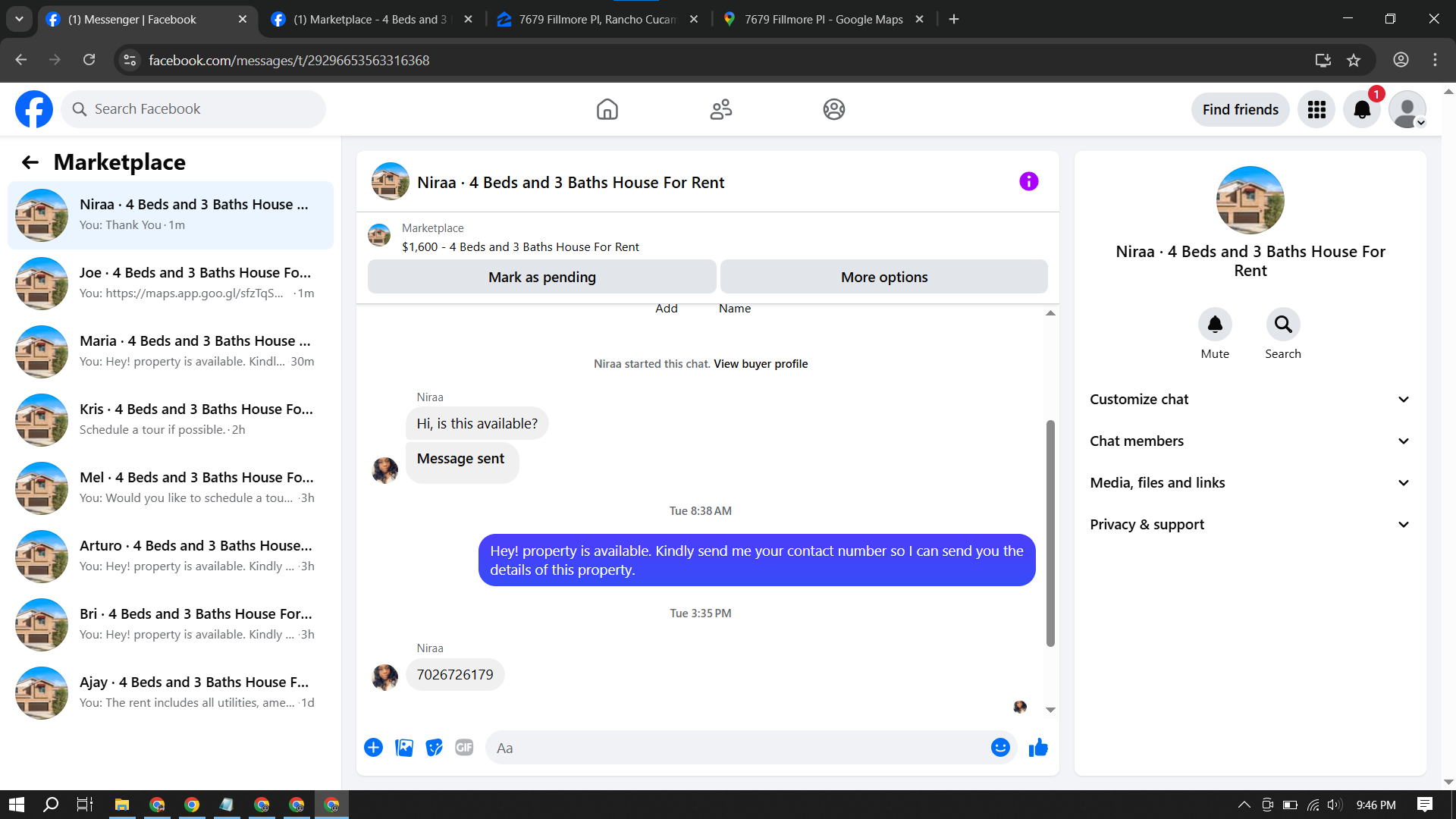Click the plus icon for more actions
Screen dimensions: 1456x819
(x=373, y=748)
